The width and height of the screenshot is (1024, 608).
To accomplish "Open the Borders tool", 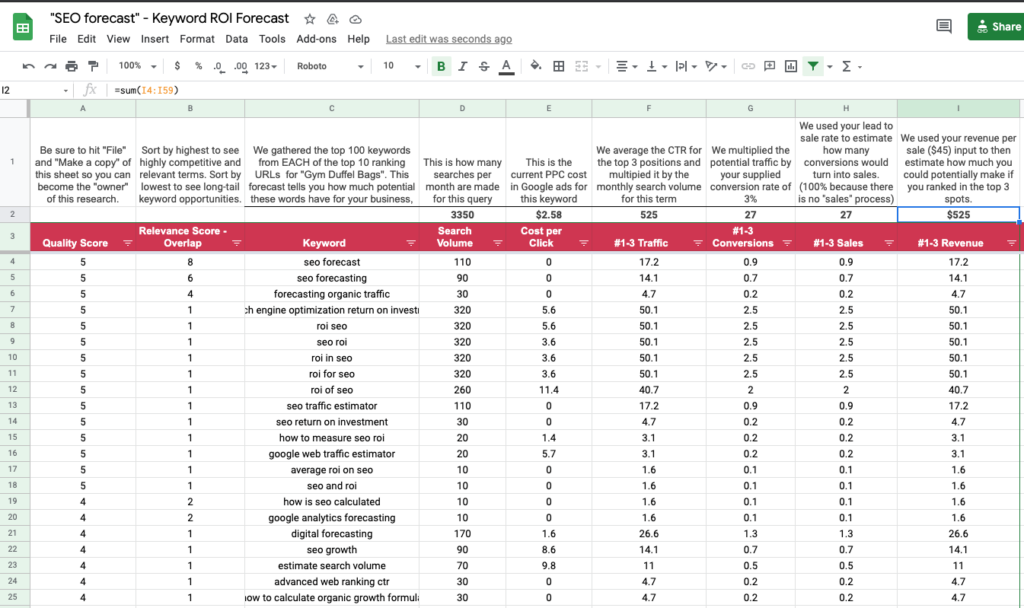I will tap(558, 66).
